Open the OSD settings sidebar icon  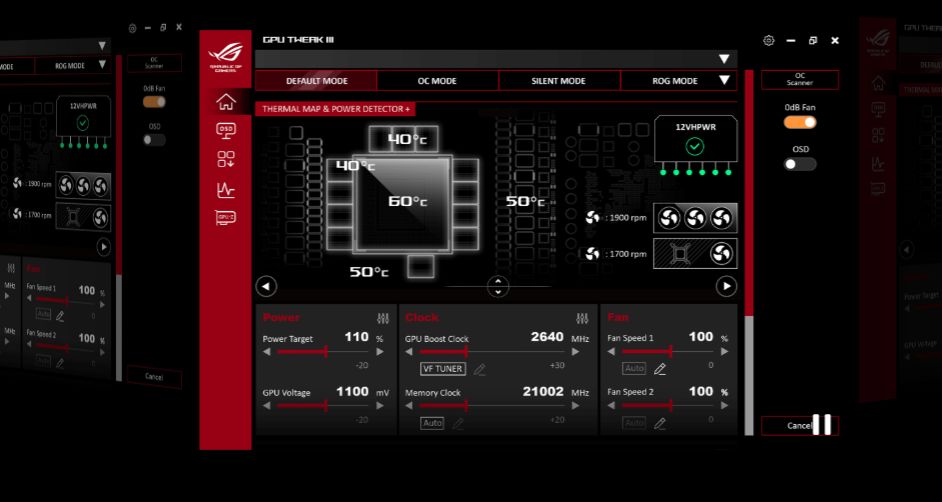[x=226, y=130]
